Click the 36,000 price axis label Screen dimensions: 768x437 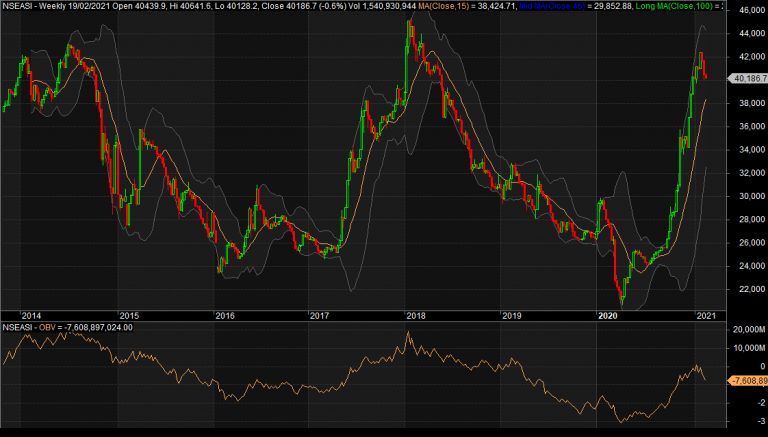[x=751, y=126]
